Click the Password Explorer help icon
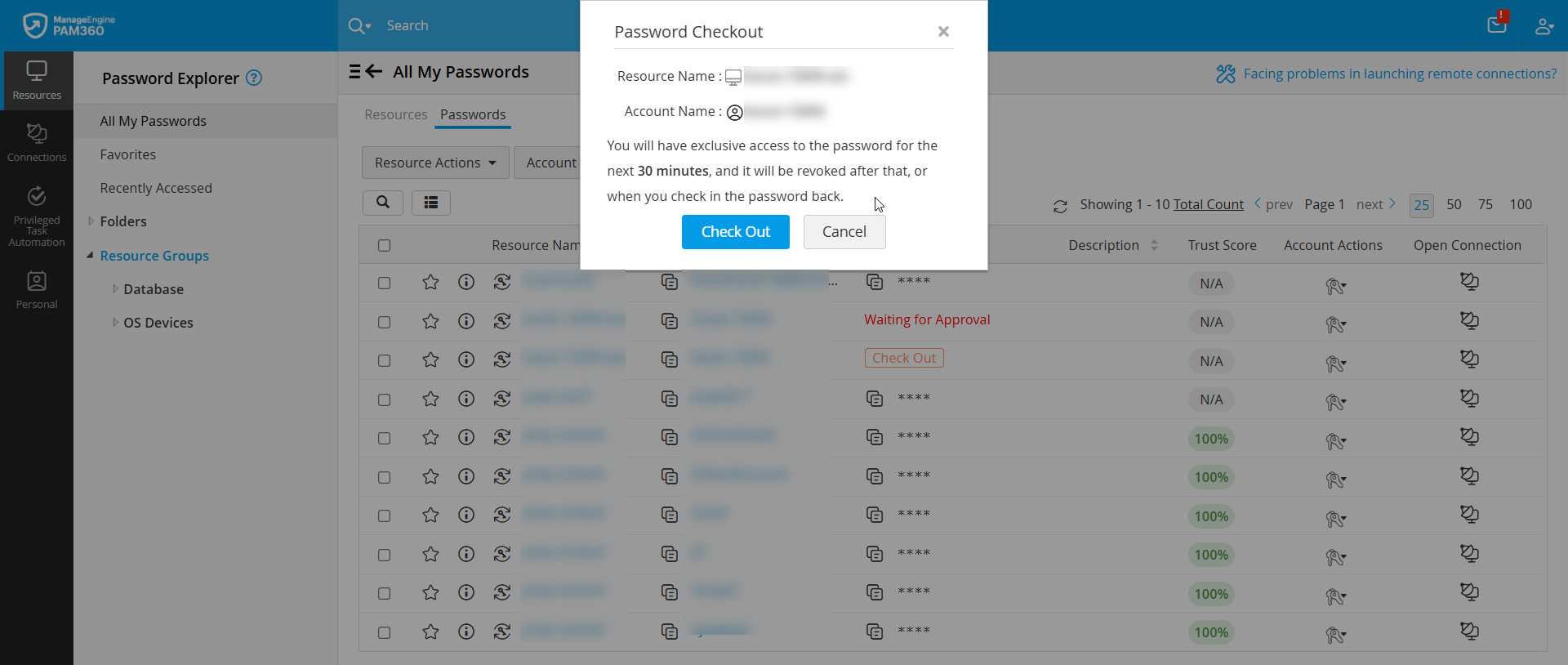This screenshot has height=665, width=1568. 254,78
